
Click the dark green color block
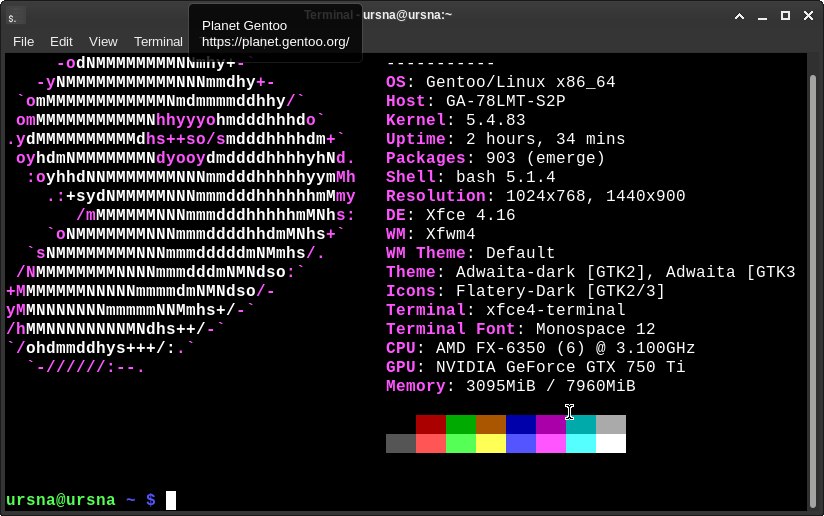[461, 425]
